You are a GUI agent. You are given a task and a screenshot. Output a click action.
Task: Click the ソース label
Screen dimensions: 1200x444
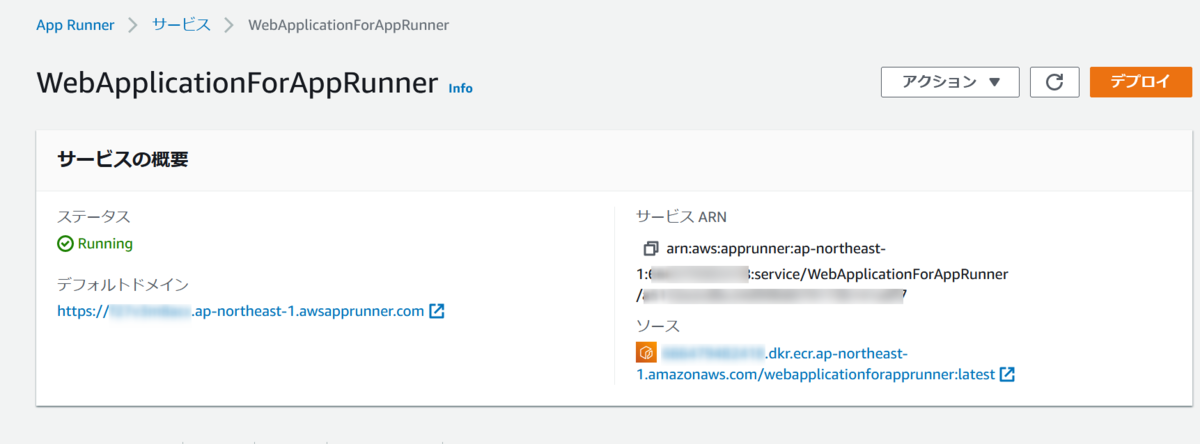[658, 326]
